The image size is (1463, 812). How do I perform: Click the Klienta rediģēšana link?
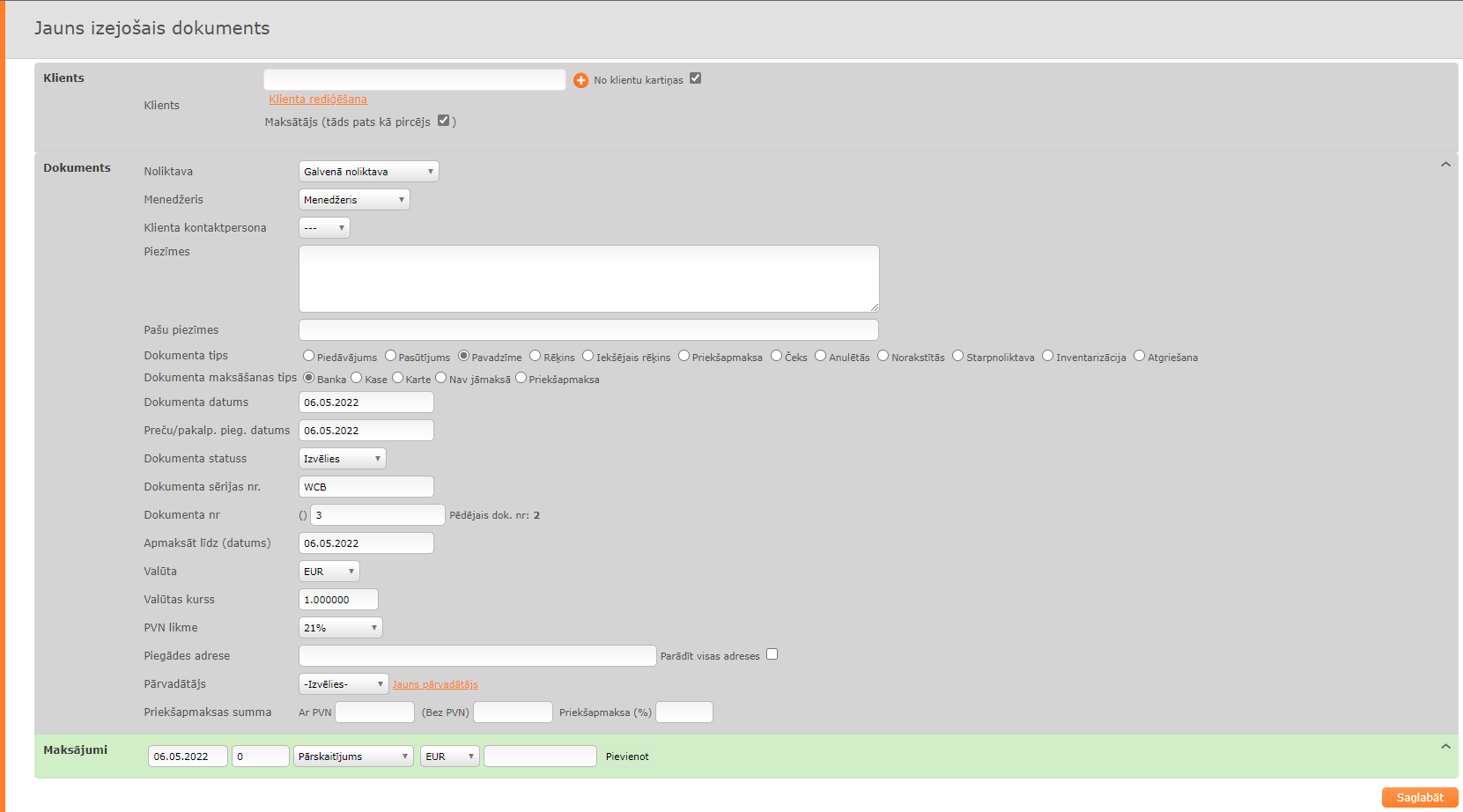(x=318, y=100)
